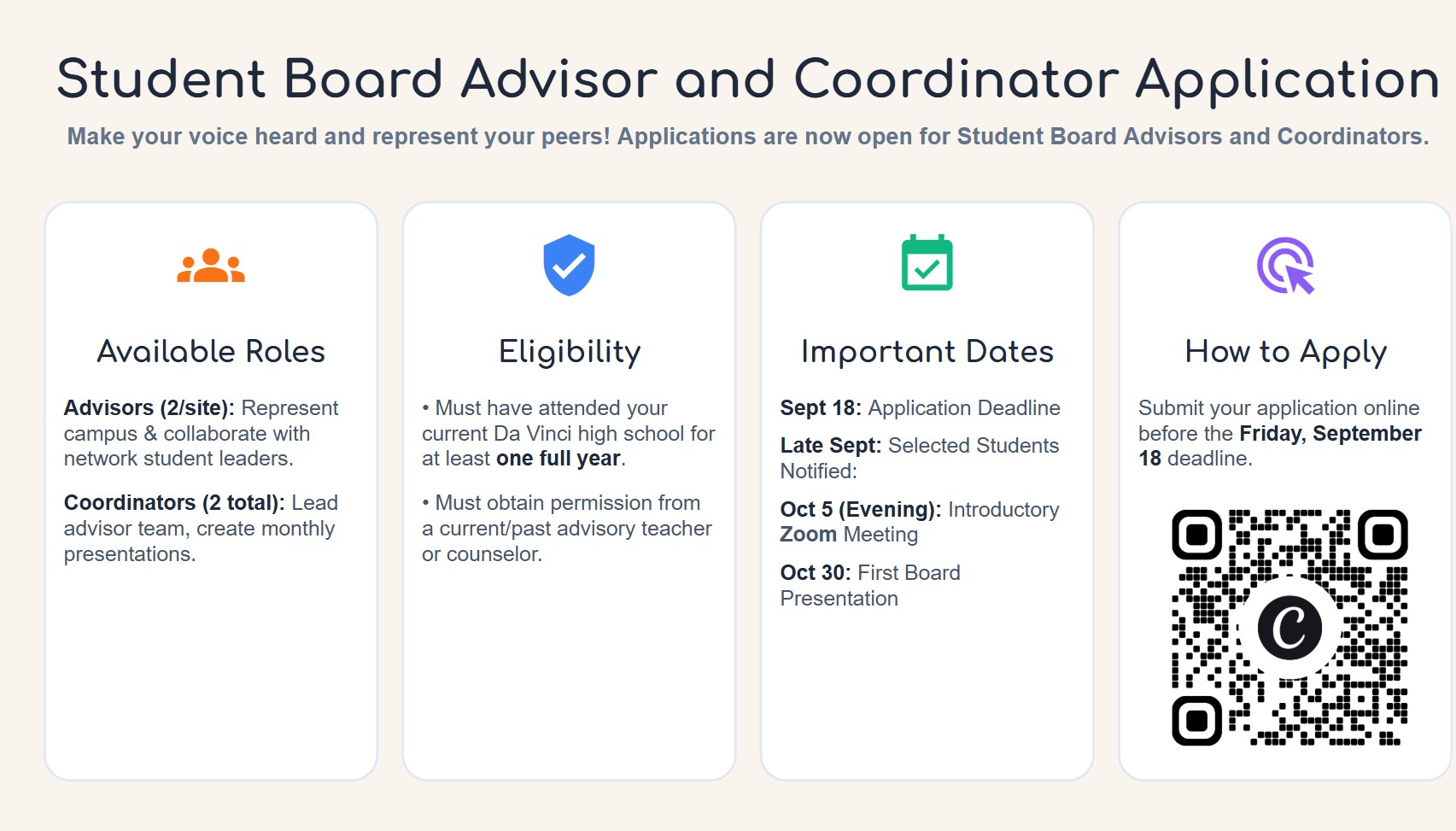Click the Oct 5 Introductory Zoom Meeting entry
Image resolution: width=1456 pixels, height=831 pixels.
(x=920, y=522)
